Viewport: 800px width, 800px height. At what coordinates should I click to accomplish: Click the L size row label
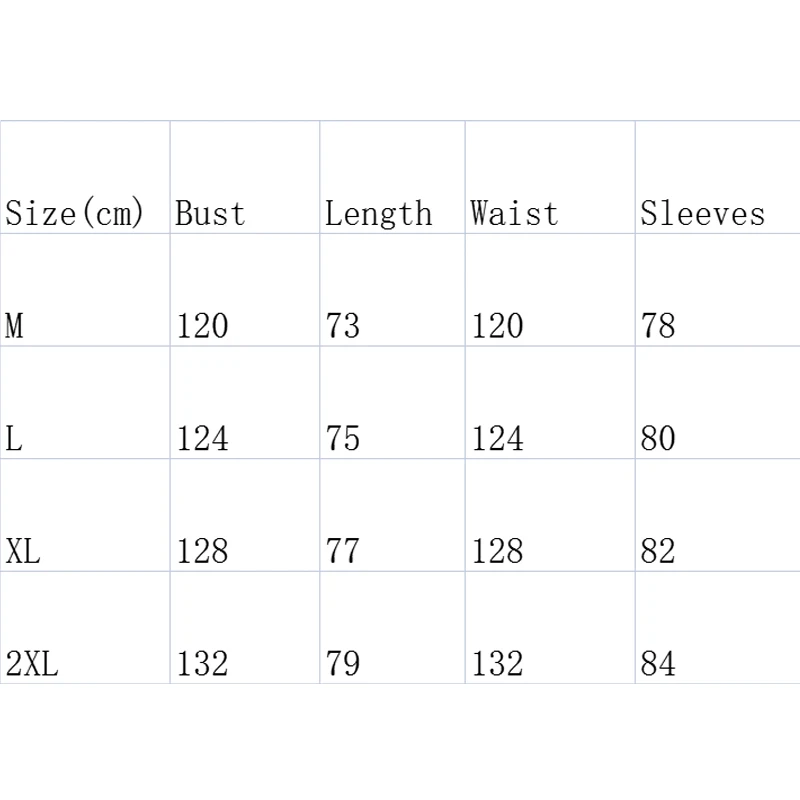pos(13,438)
